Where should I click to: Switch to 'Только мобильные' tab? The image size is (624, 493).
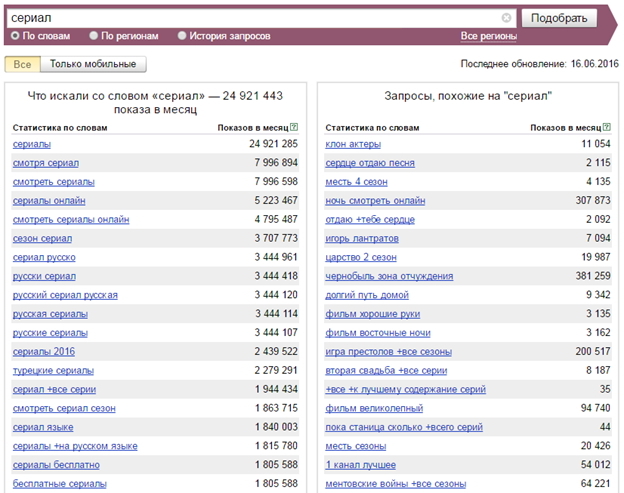coord(93,64)
